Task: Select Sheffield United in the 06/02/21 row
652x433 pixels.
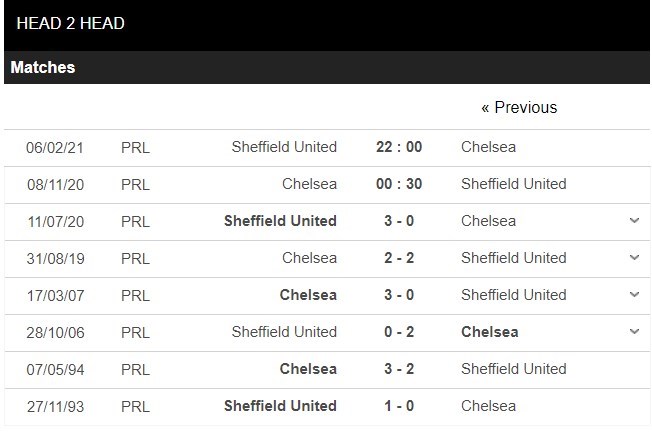Action: pos(284,147)
